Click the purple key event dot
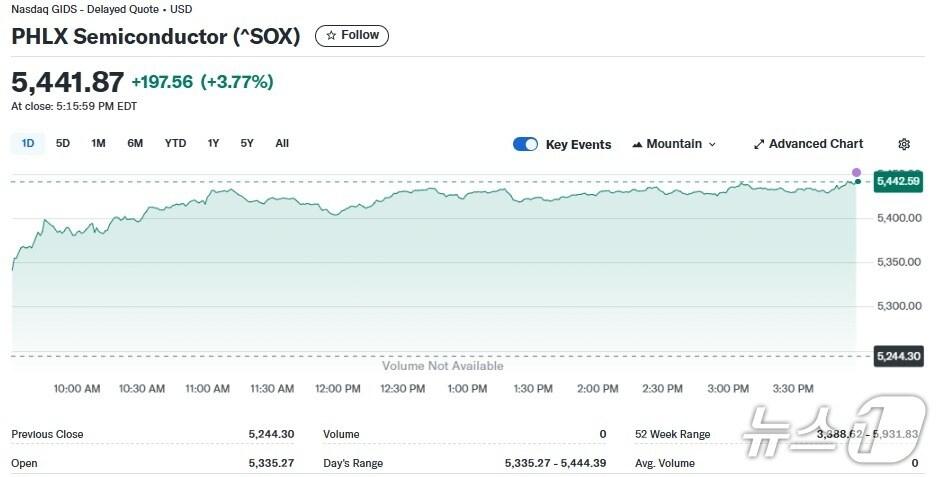 click(856, 172)
